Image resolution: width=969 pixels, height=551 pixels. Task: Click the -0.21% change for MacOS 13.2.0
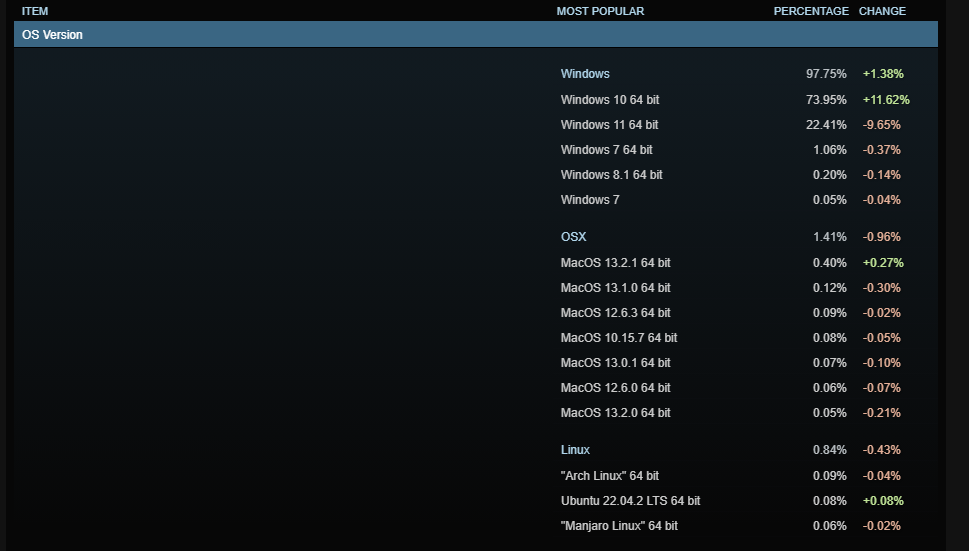point(882,413)
